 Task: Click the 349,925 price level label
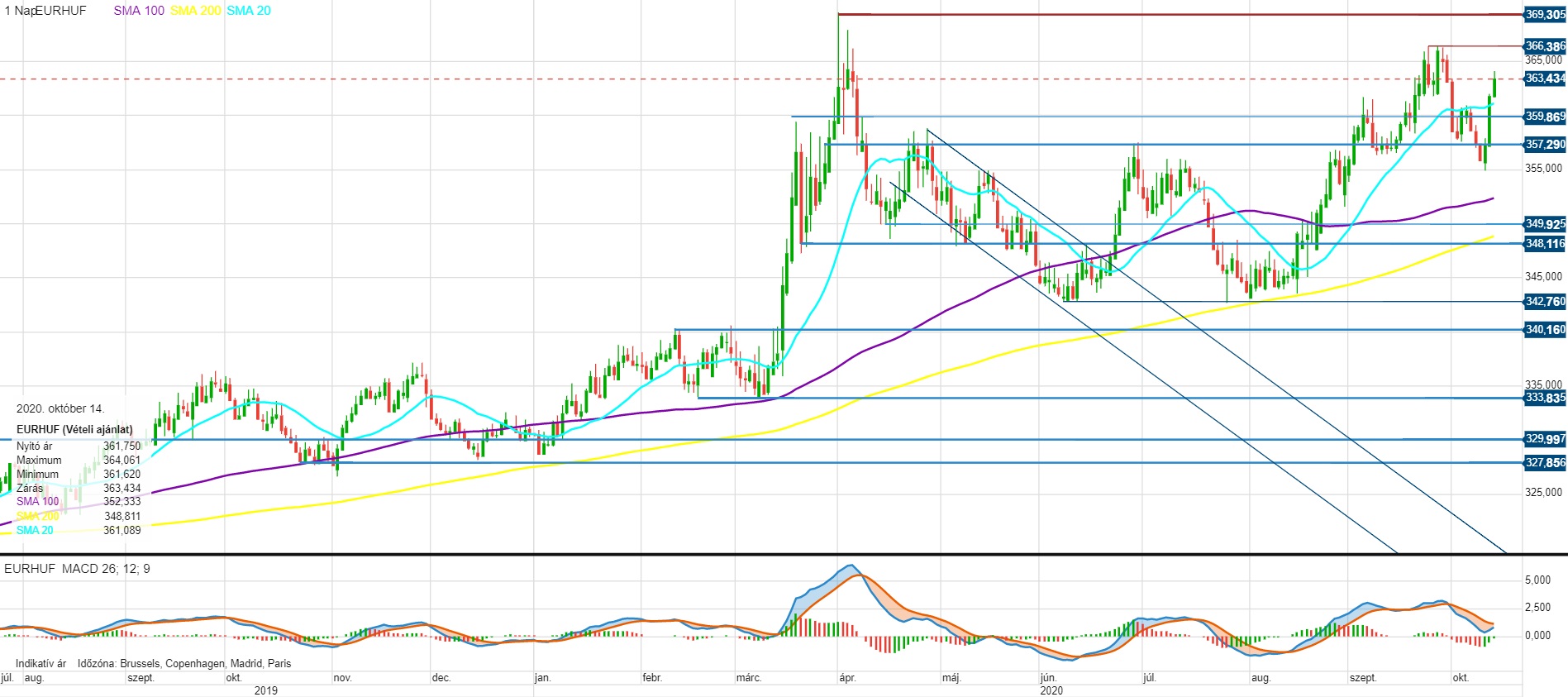(x=1545, y=224)
